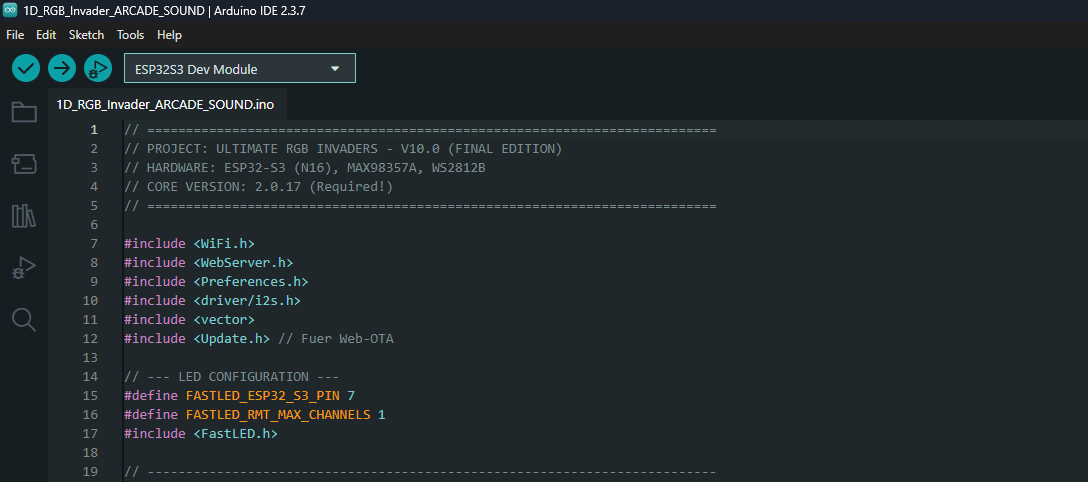
Task: Click the FASTLED_RMT_MAX_CHANNELS define
Action: [x=255, y=415]
